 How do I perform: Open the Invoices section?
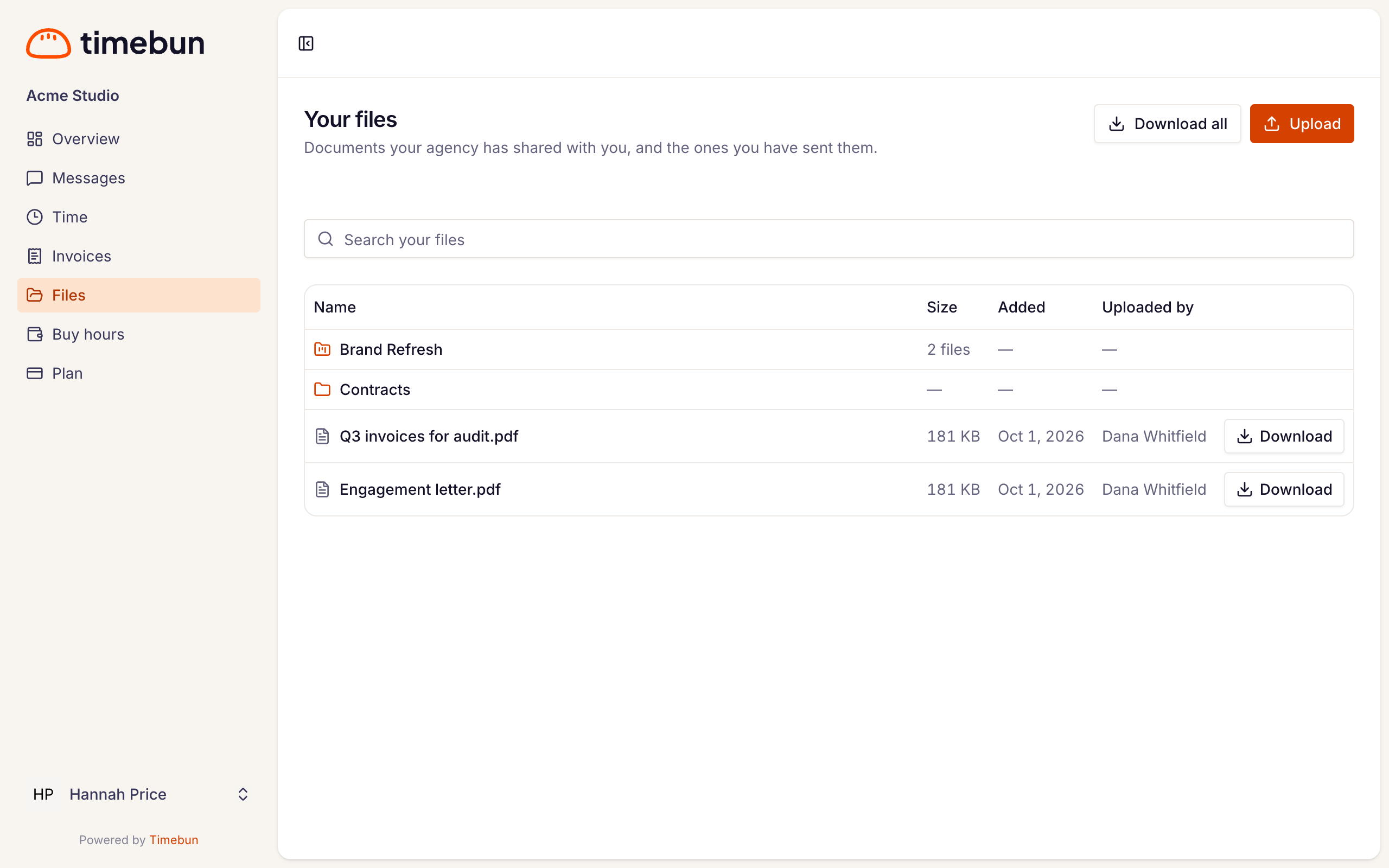click(x=139, y=256)
